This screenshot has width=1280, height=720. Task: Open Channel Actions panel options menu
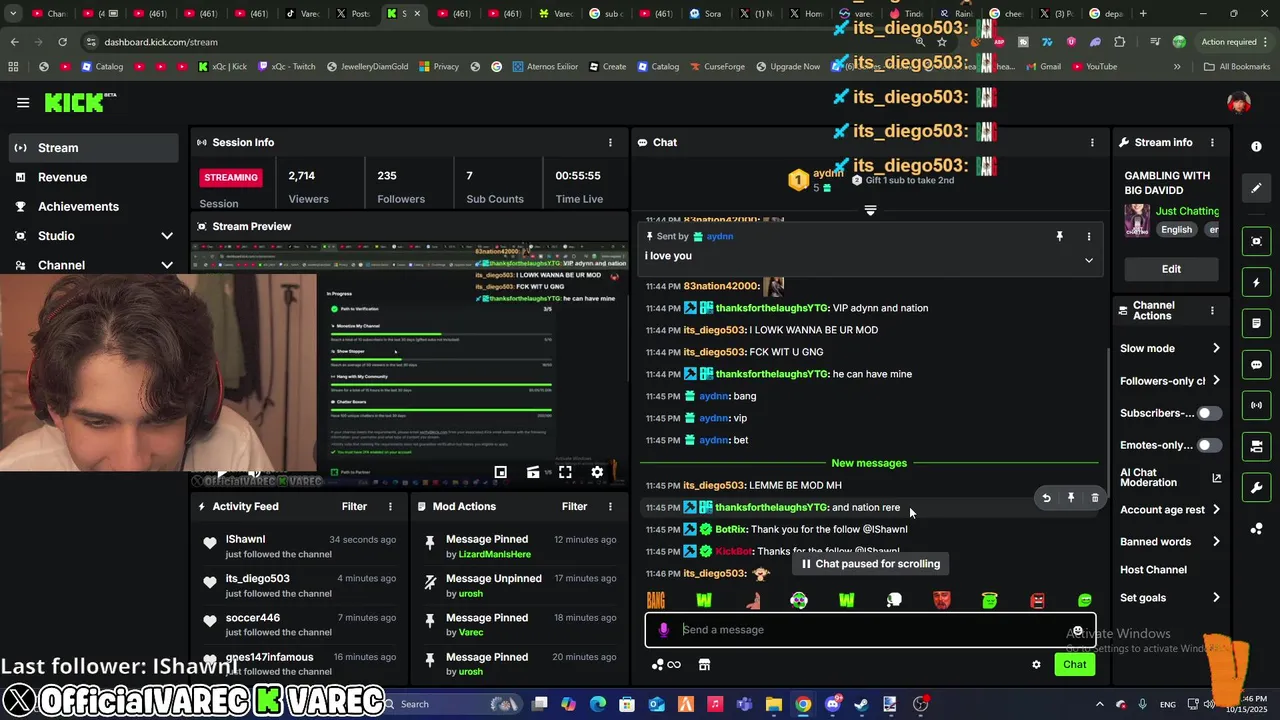1212,311
